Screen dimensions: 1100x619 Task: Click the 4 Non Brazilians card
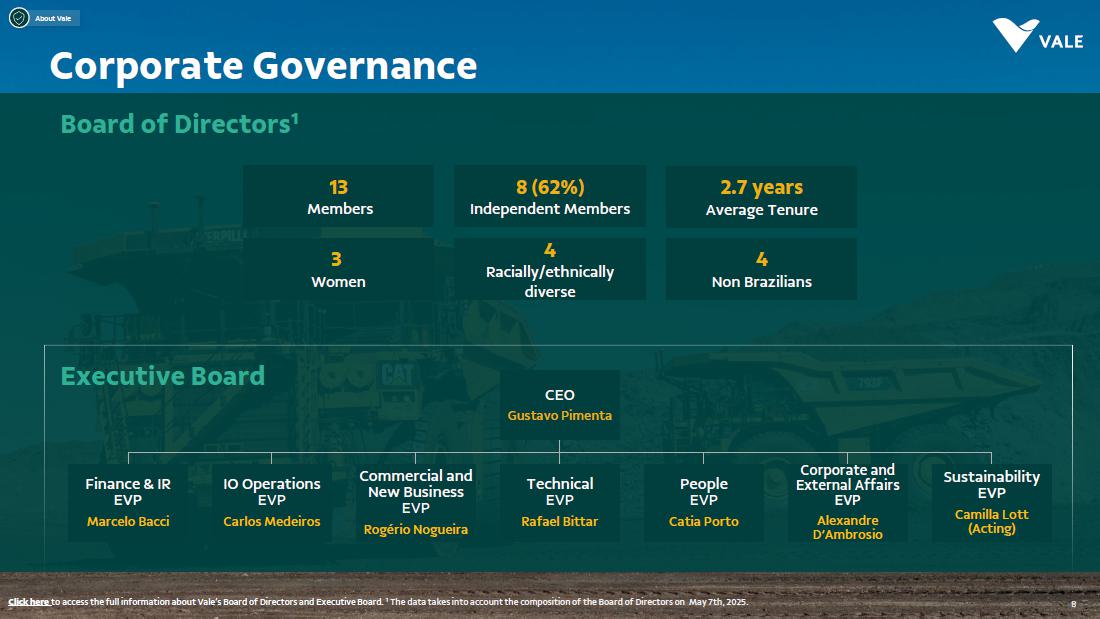761,269
